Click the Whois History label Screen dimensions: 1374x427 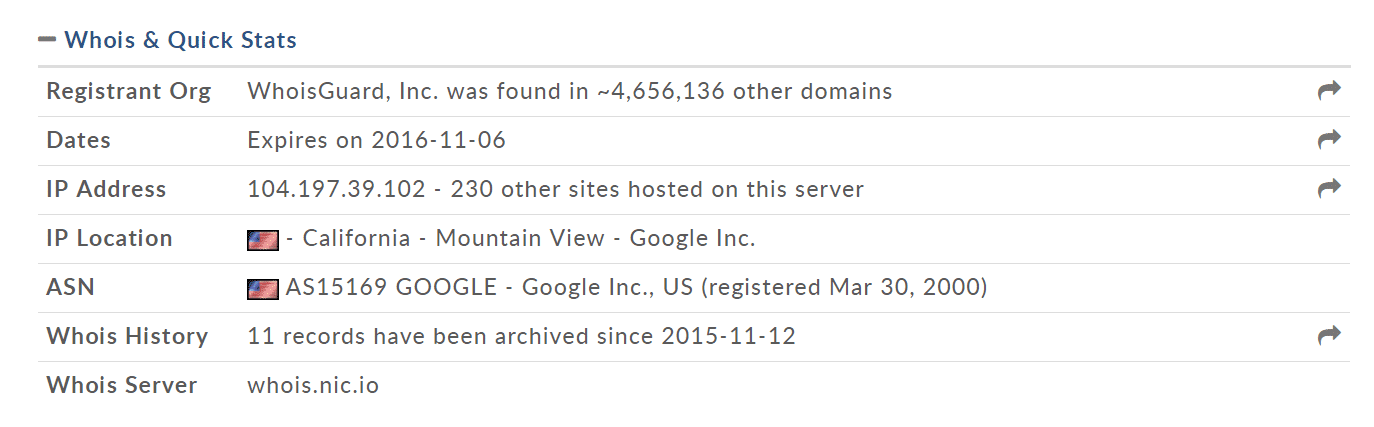[127, 337]
